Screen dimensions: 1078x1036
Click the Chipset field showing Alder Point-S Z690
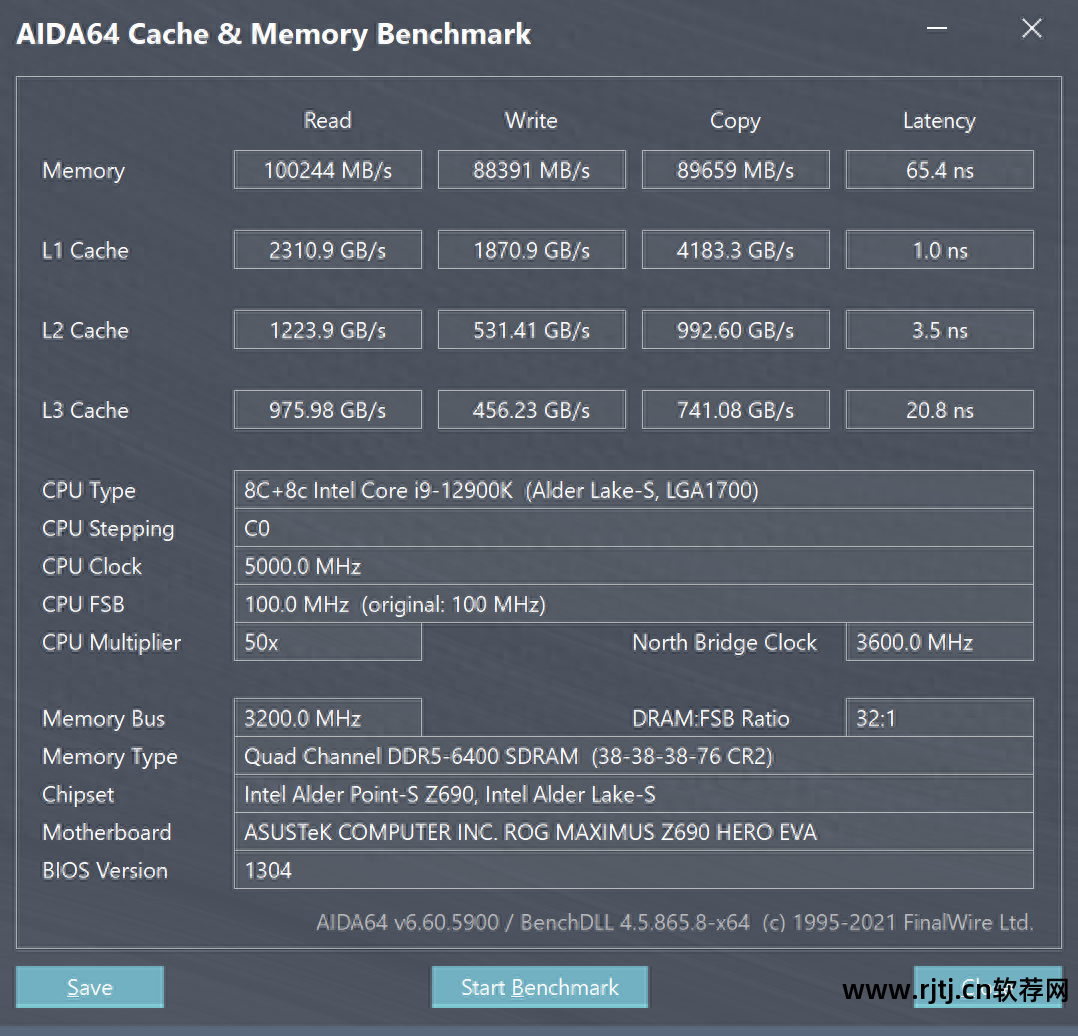tap(634, 794)
